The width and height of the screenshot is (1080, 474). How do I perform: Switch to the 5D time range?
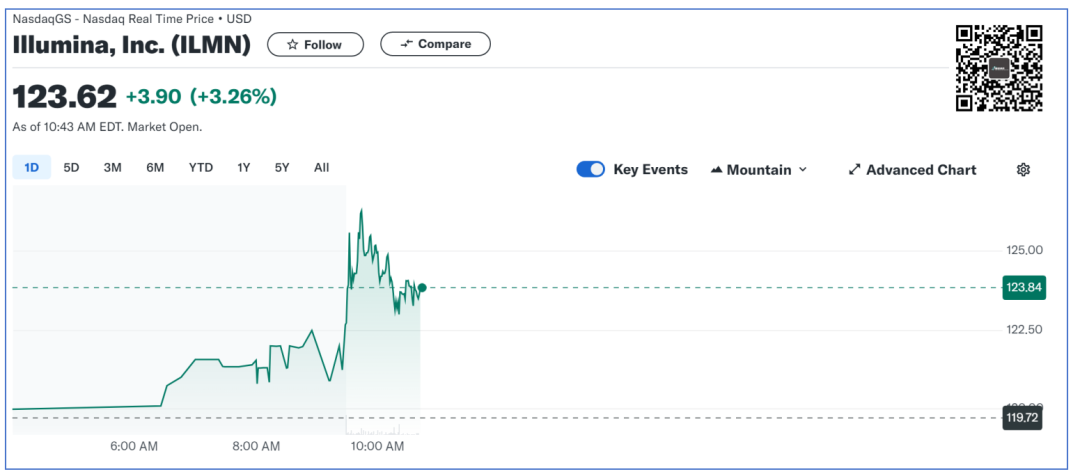pos(71,168)
